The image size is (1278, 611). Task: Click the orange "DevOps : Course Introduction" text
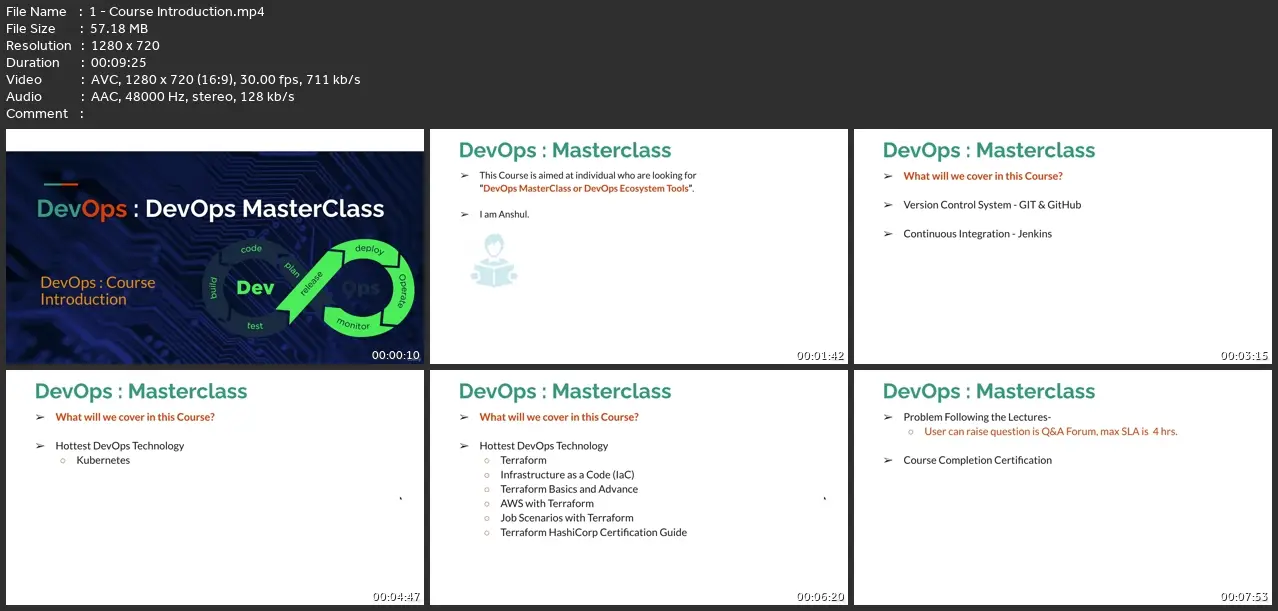pos(98,291)
